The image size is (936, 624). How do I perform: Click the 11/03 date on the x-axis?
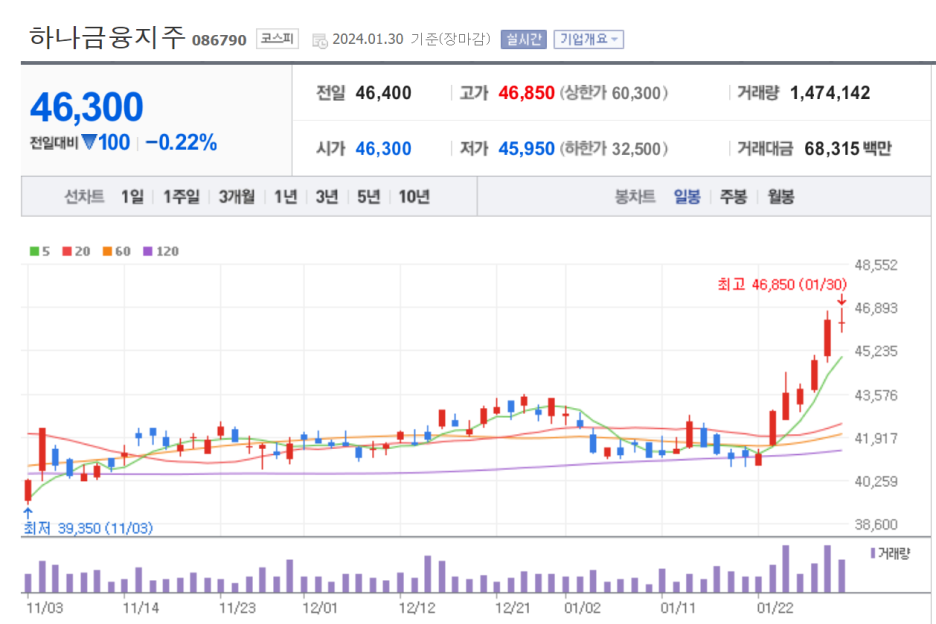45,608
